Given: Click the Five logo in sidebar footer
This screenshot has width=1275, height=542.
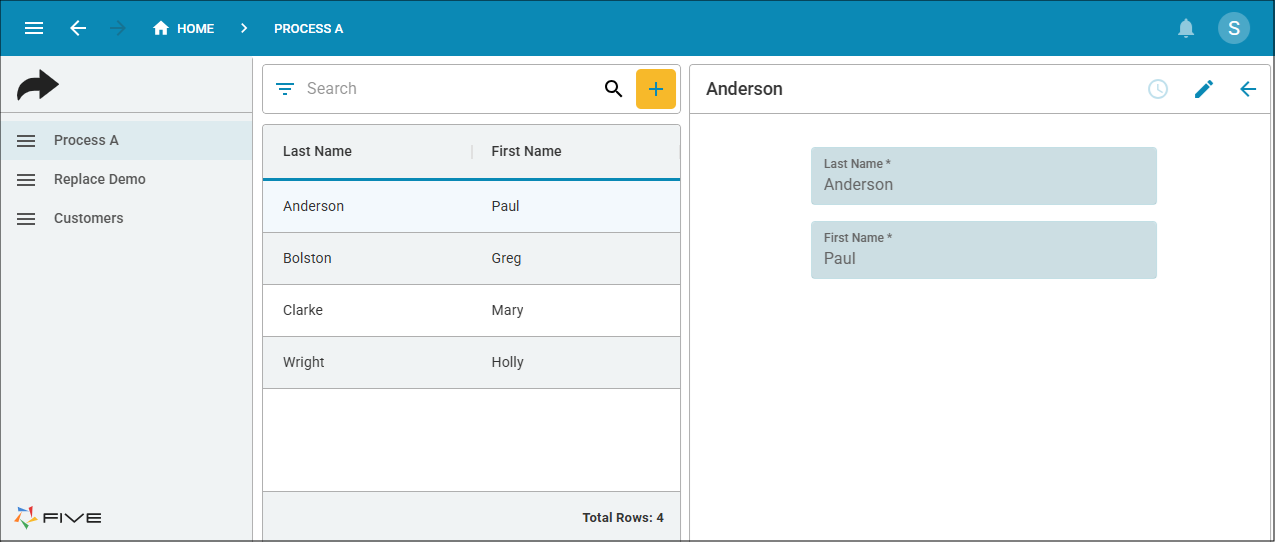Looking at the screenshot, I should click(x=58, y=517).
